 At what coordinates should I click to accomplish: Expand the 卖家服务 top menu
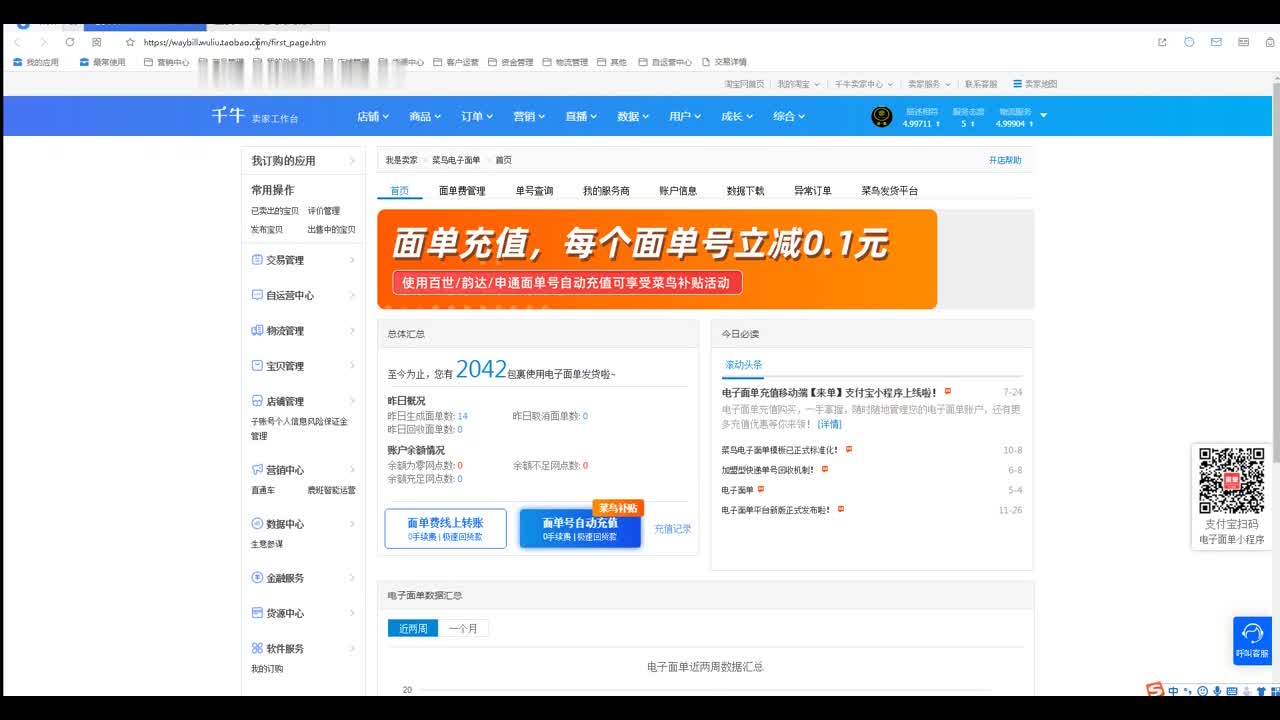(x=928, y=84)
